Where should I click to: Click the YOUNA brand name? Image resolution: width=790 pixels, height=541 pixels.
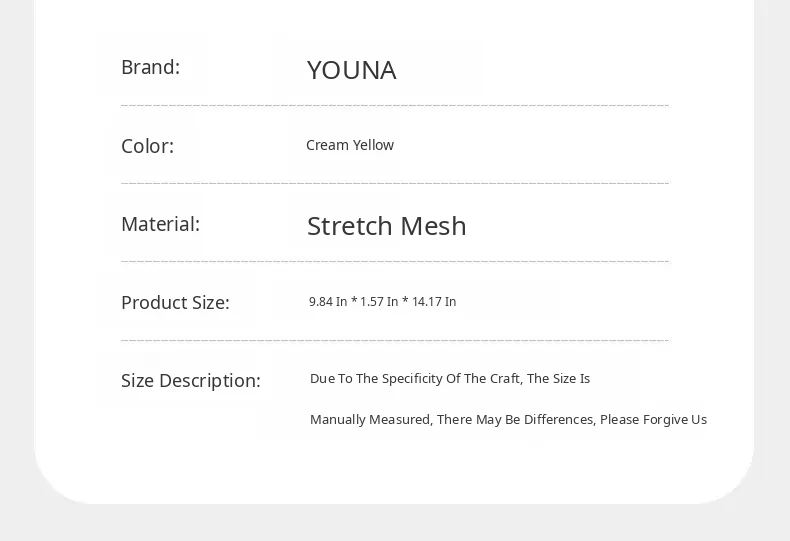(351, 70)
